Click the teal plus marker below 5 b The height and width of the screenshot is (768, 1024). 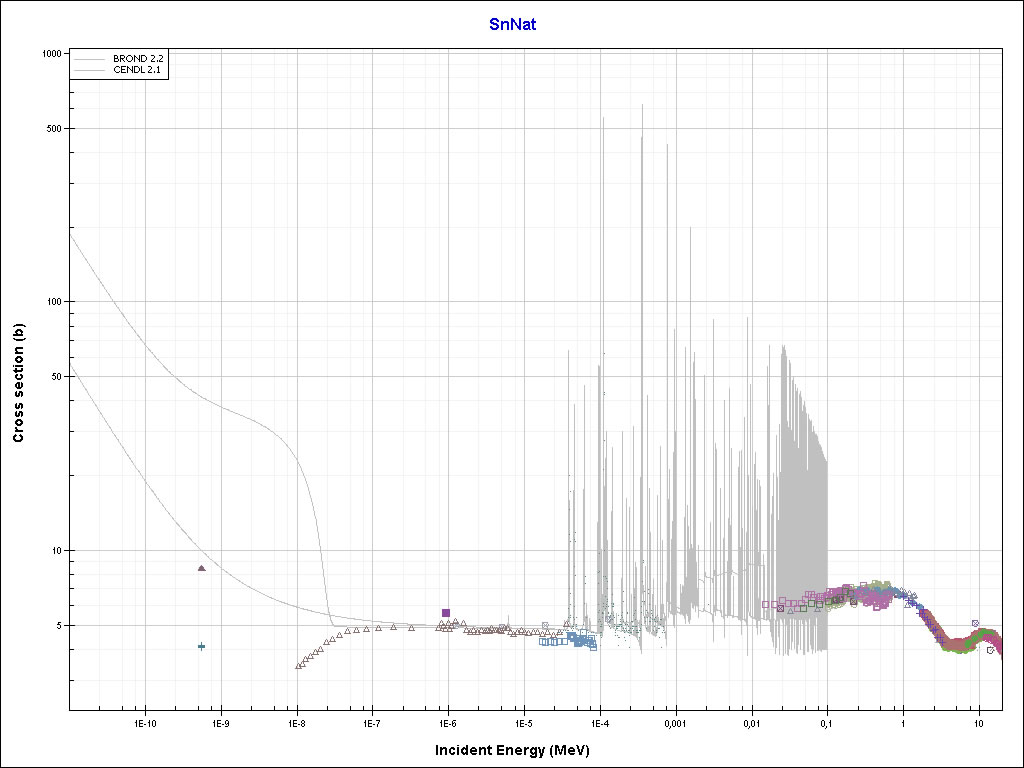point(201,646)
